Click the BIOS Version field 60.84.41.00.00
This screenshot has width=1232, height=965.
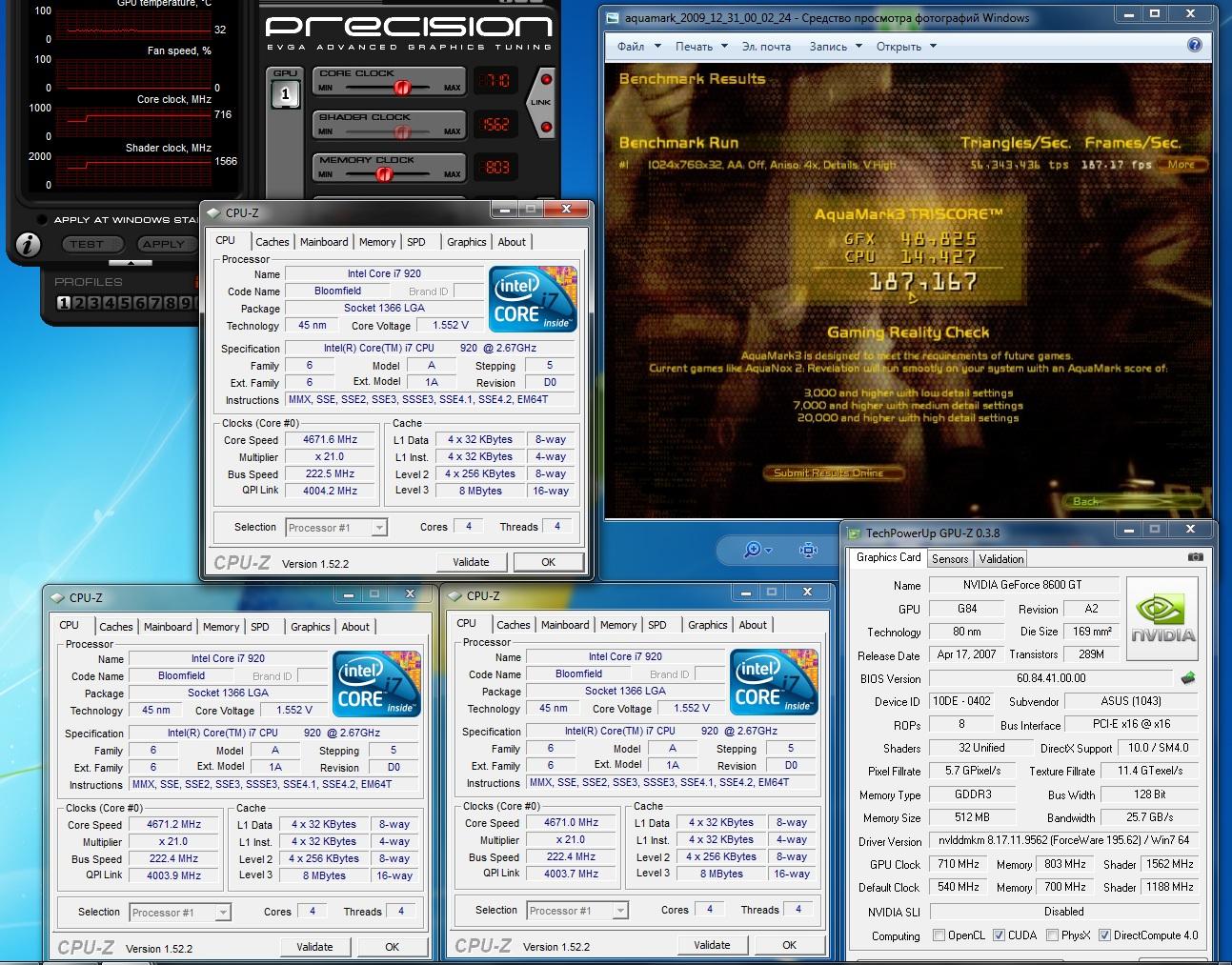click(x=1051, y=678)
